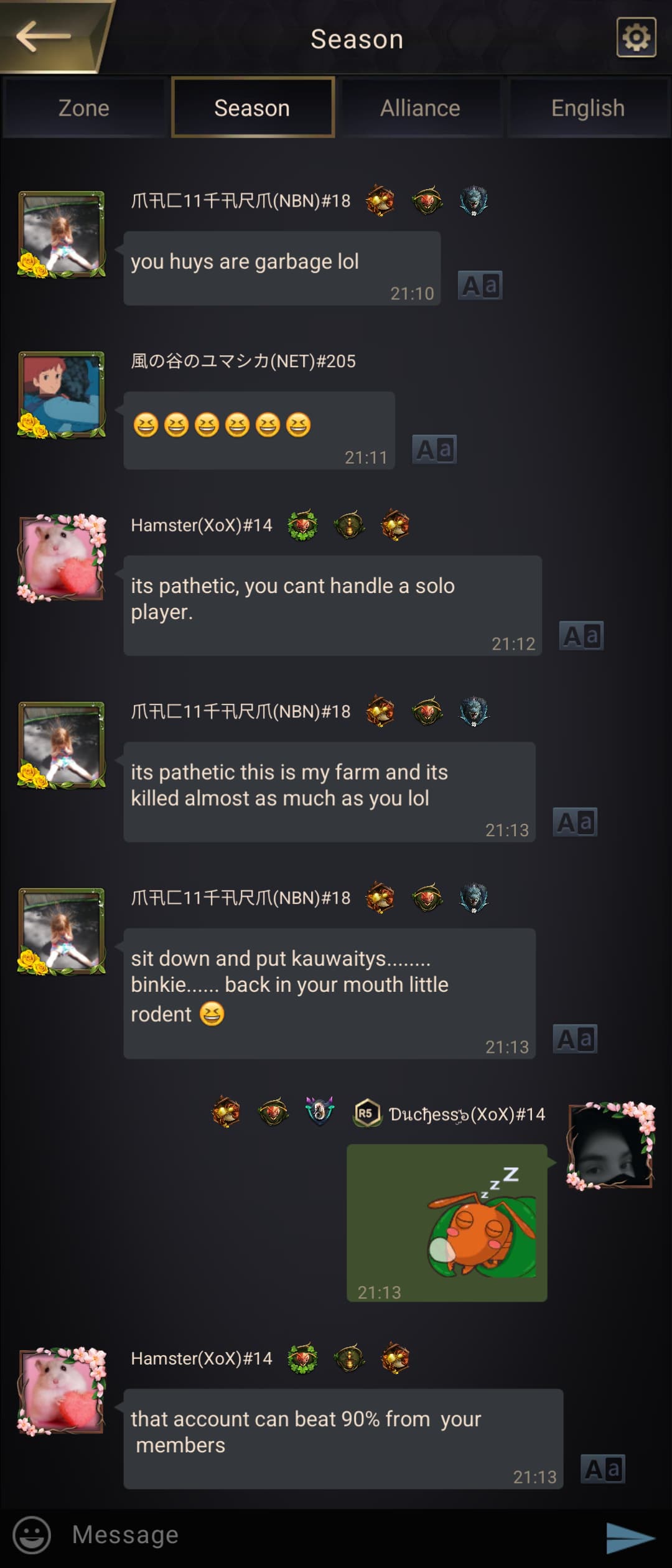The image size is (672, 1568).
Task: Translate the laughing emoji message at 21:11
Action: 434,449
